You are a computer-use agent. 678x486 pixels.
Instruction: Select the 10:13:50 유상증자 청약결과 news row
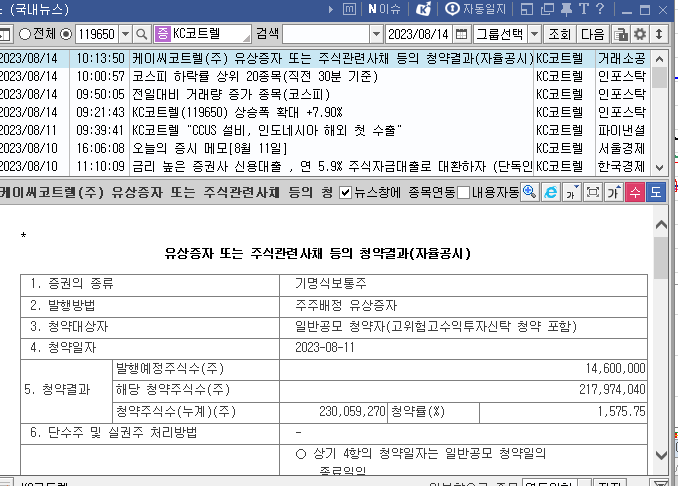click(x=324, y=58)
